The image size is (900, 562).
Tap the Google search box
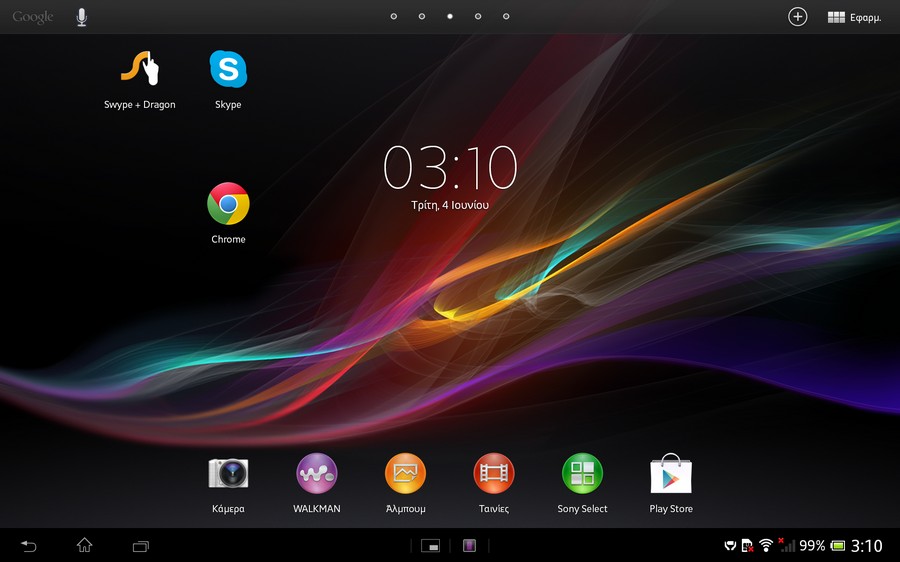point(33,17)
